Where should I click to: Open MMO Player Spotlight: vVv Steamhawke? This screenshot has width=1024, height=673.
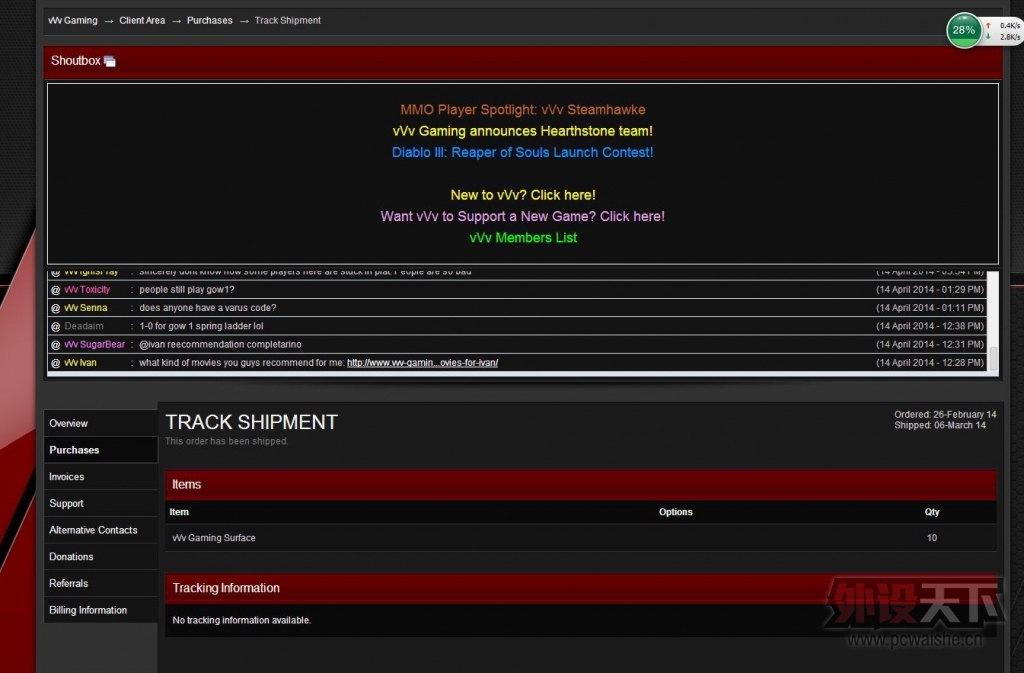click(x=522, y=110)
